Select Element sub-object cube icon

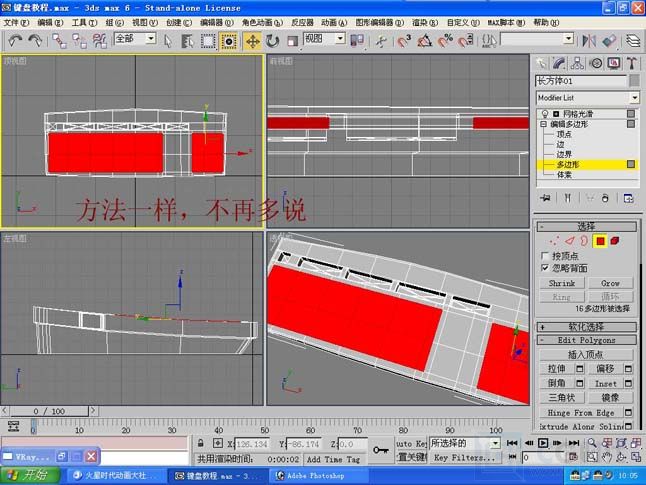(x=615, y=241)
